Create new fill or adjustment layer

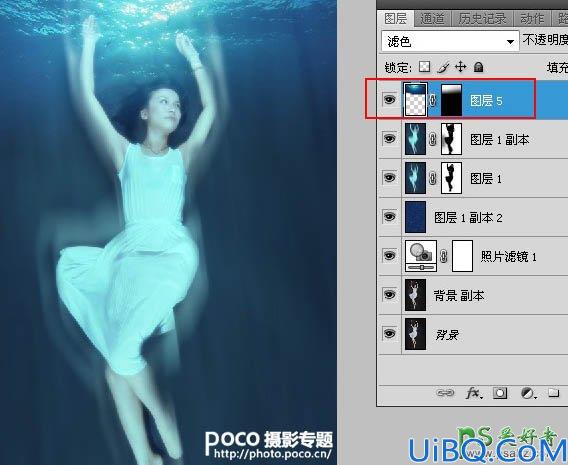tap(528, 393)
